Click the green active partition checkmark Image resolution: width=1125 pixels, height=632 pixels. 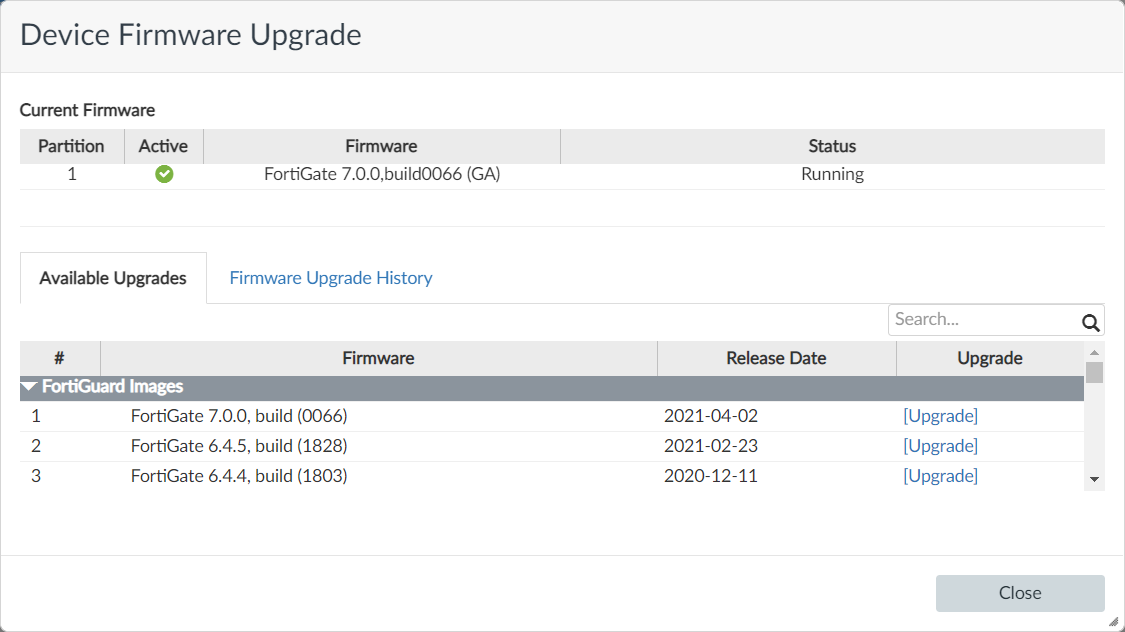164,175
